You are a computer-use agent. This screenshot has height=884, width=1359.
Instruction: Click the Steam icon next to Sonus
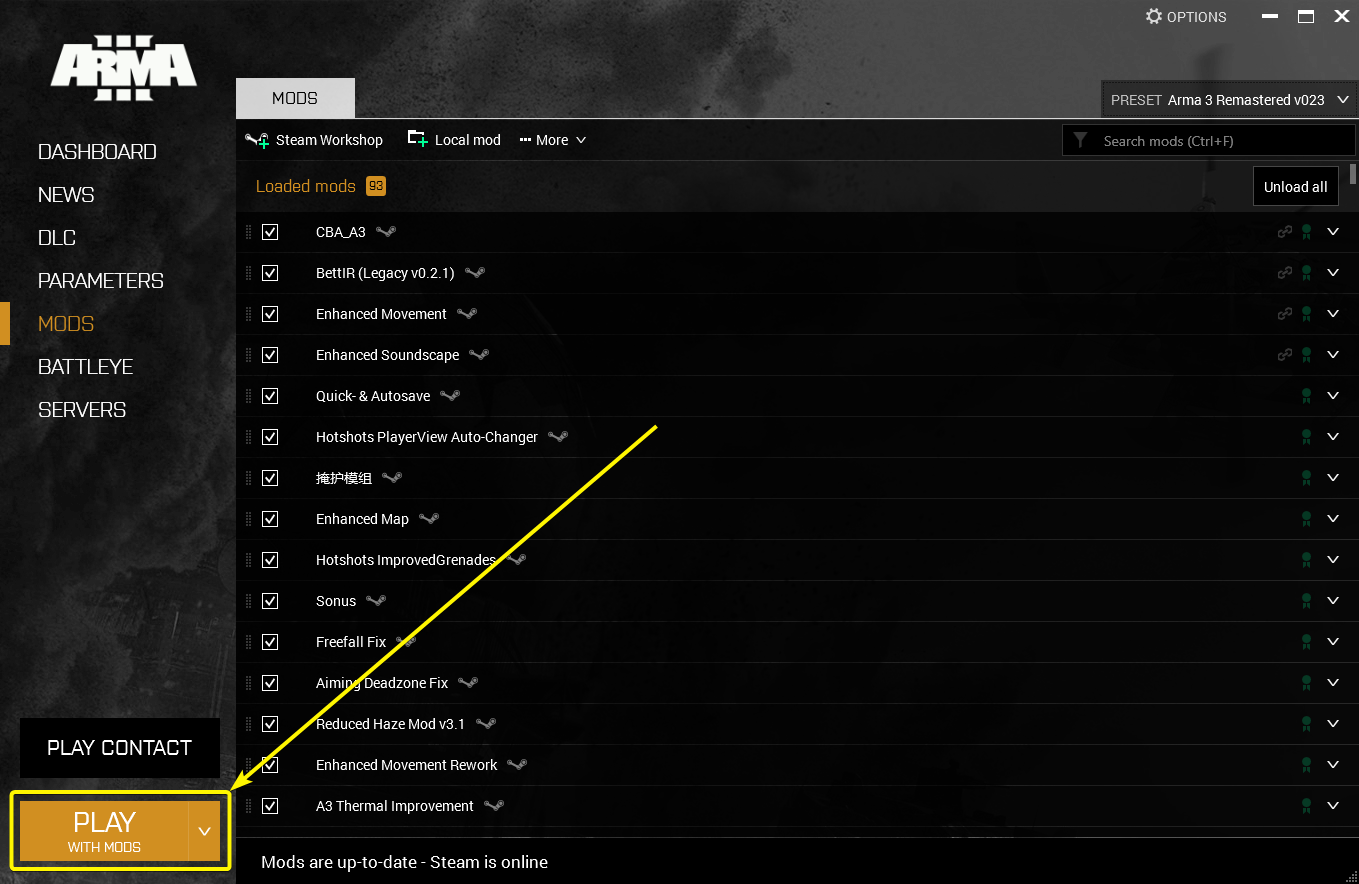[376, 601]
